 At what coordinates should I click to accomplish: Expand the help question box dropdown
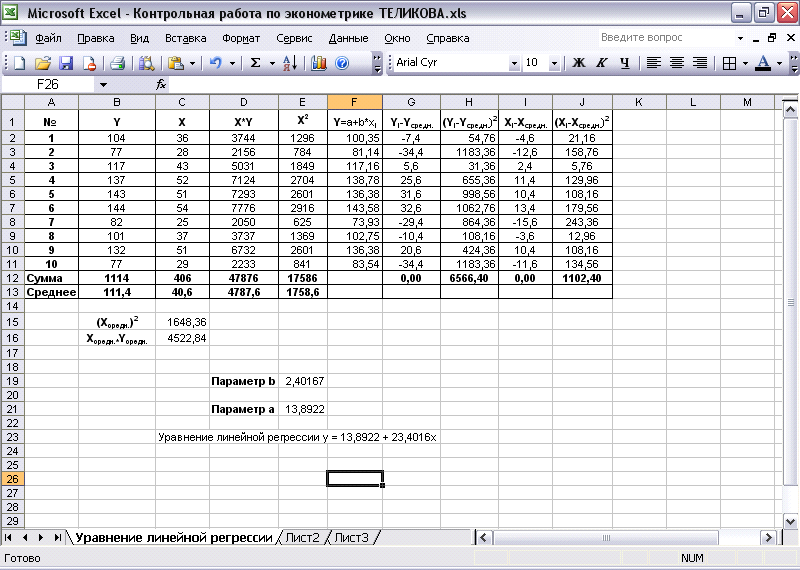coord(740,38)
